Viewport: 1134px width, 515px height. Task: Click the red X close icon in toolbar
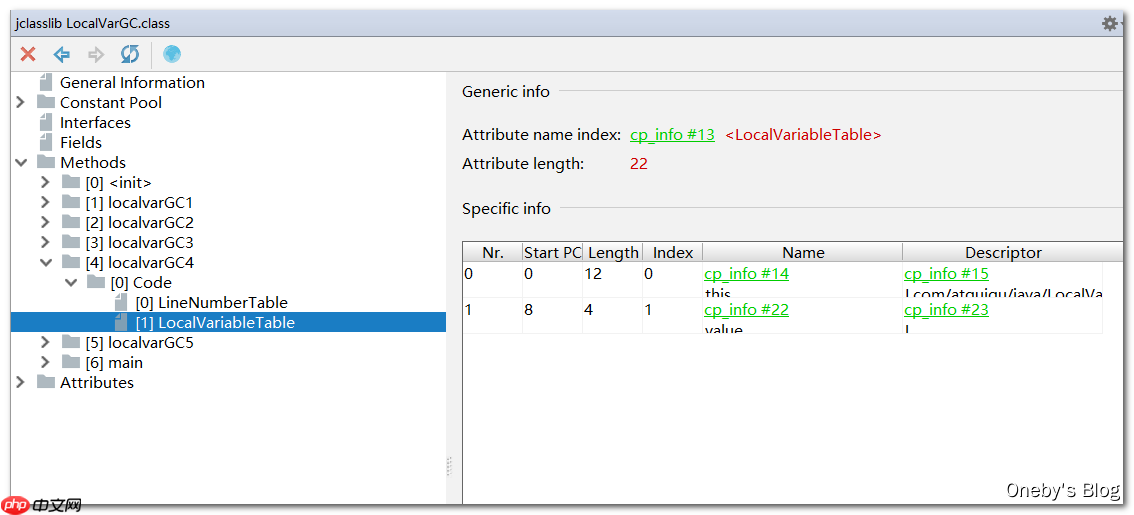point(28,54)
